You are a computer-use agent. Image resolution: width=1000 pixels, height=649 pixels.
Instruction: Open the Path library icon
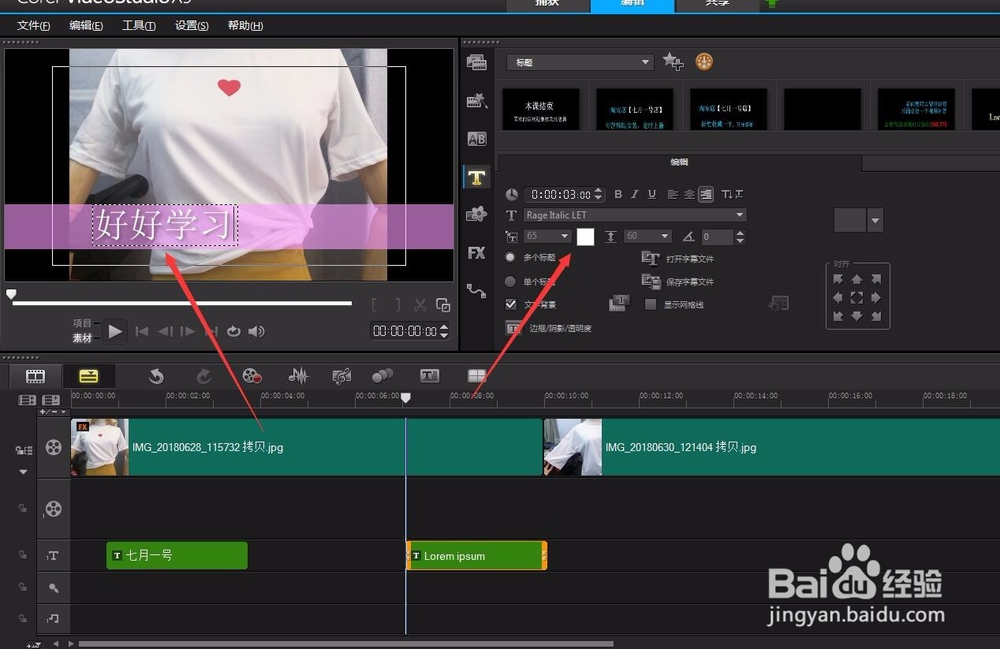point(476,291)
